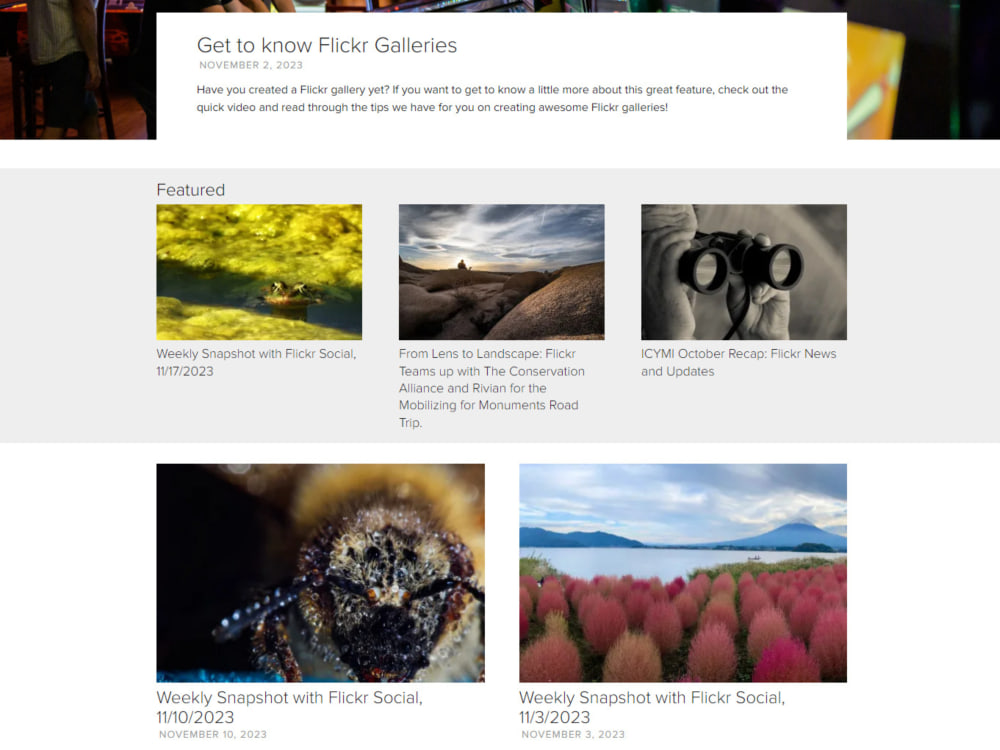Open the 'From Lens to Landscape' featured article link
1000x750 pixels.
(x=492, y=388)
